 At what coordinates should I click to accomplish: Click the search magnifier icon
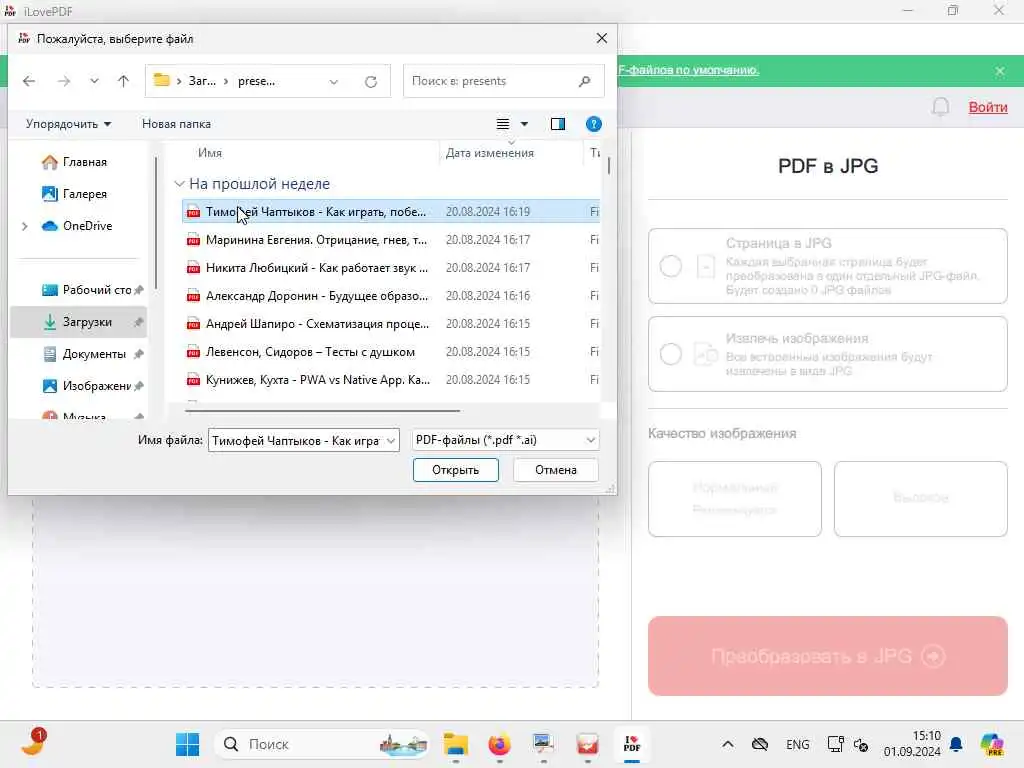(x=584, y=81)
